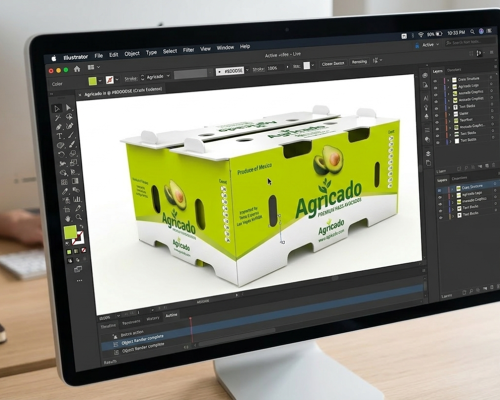The image size is (500, 400).
Task: Click the red timeline playhead marker
Action: pyautogui.click(x=191, y=319)
